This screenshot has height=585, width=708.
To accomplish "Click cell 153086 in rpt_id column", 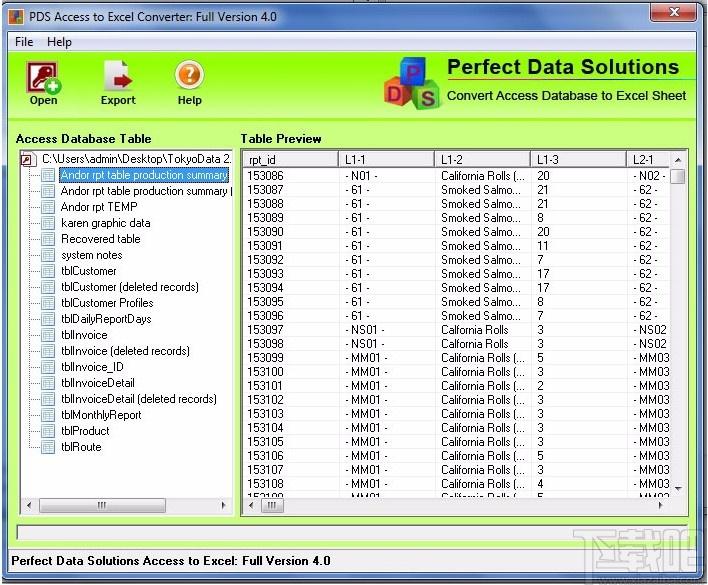I will [x=266, y=176].
